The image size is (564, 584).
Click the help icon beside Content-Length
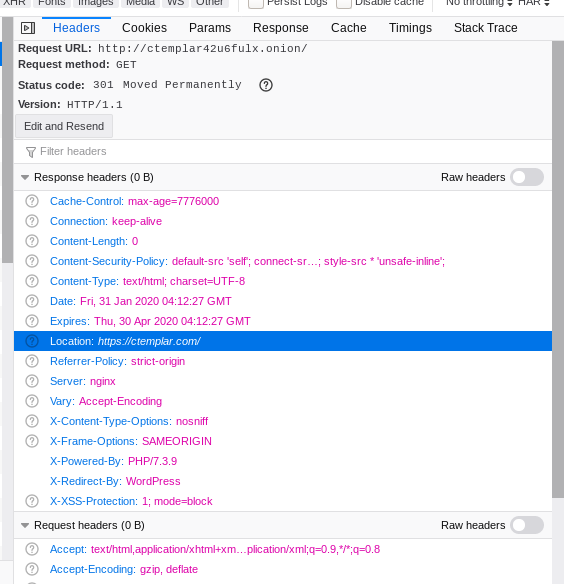32,241
